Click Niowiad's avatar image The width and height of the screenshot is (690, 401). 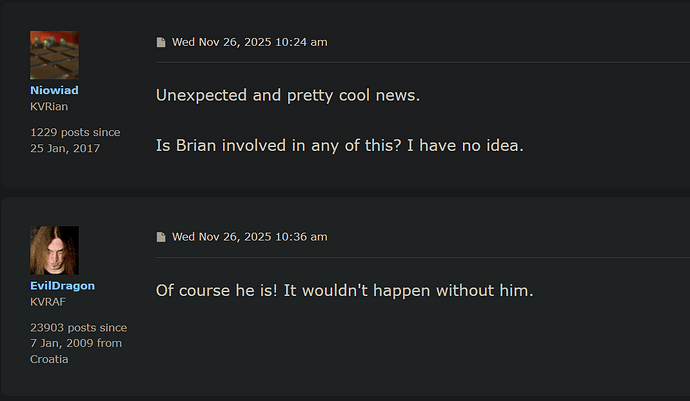click(x=54, y=55)
